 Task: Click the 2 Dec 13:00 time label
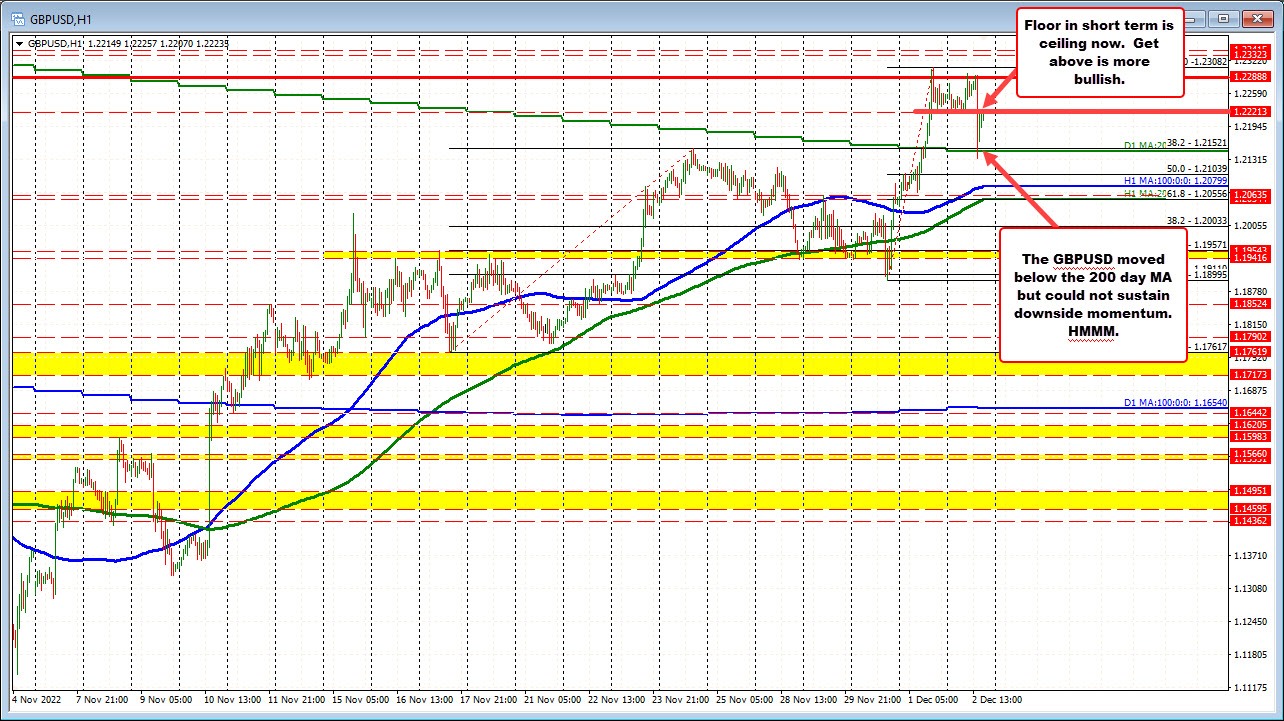coord(995,699)
